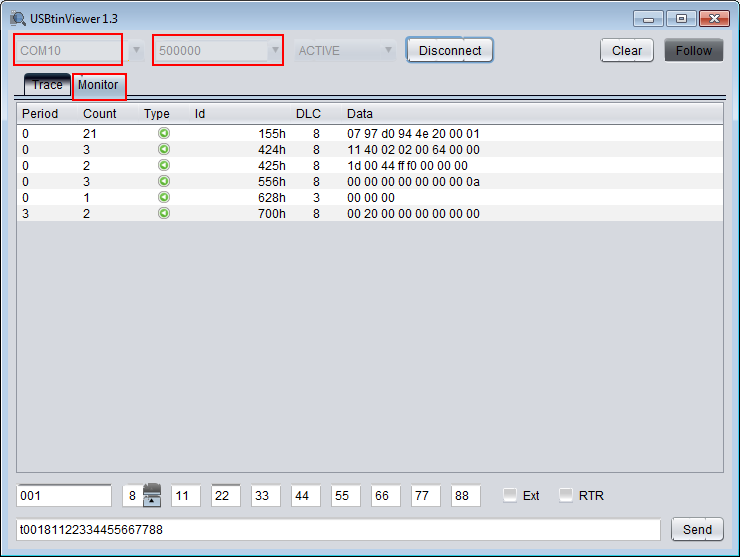
Task: Clear the message list with Clear
Action: [x=626, y=50]
